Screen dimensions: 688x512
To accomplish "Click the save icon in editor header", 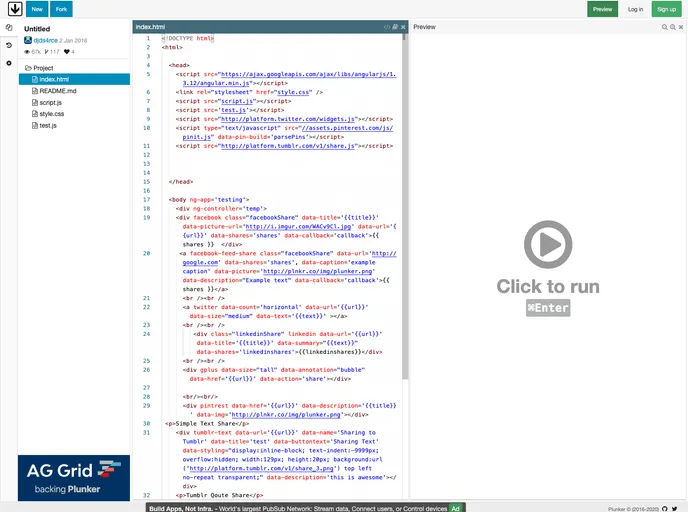I will tap(395, 27).
